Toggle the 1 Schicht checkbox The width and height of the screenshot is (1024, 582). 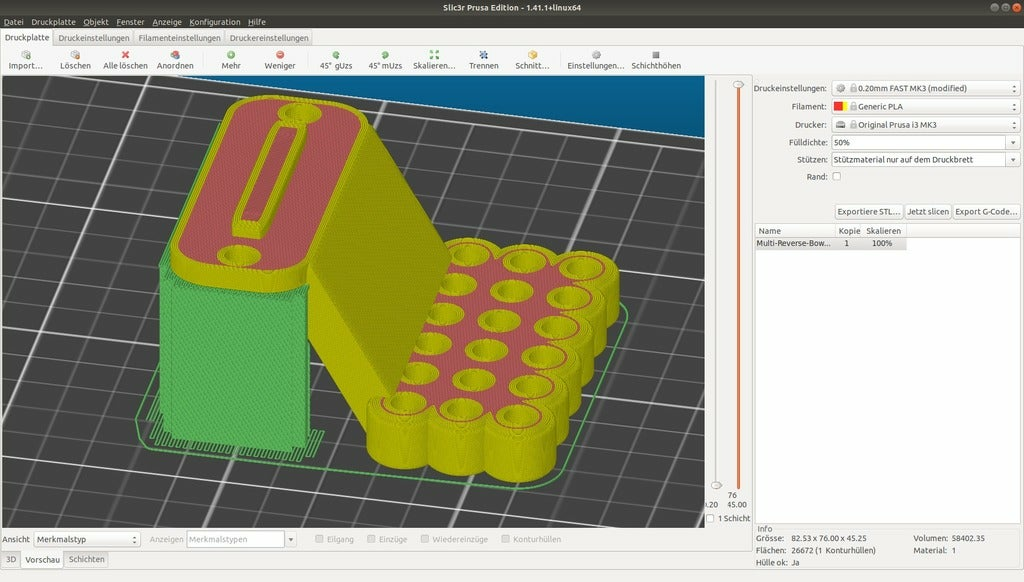[710, 519]
